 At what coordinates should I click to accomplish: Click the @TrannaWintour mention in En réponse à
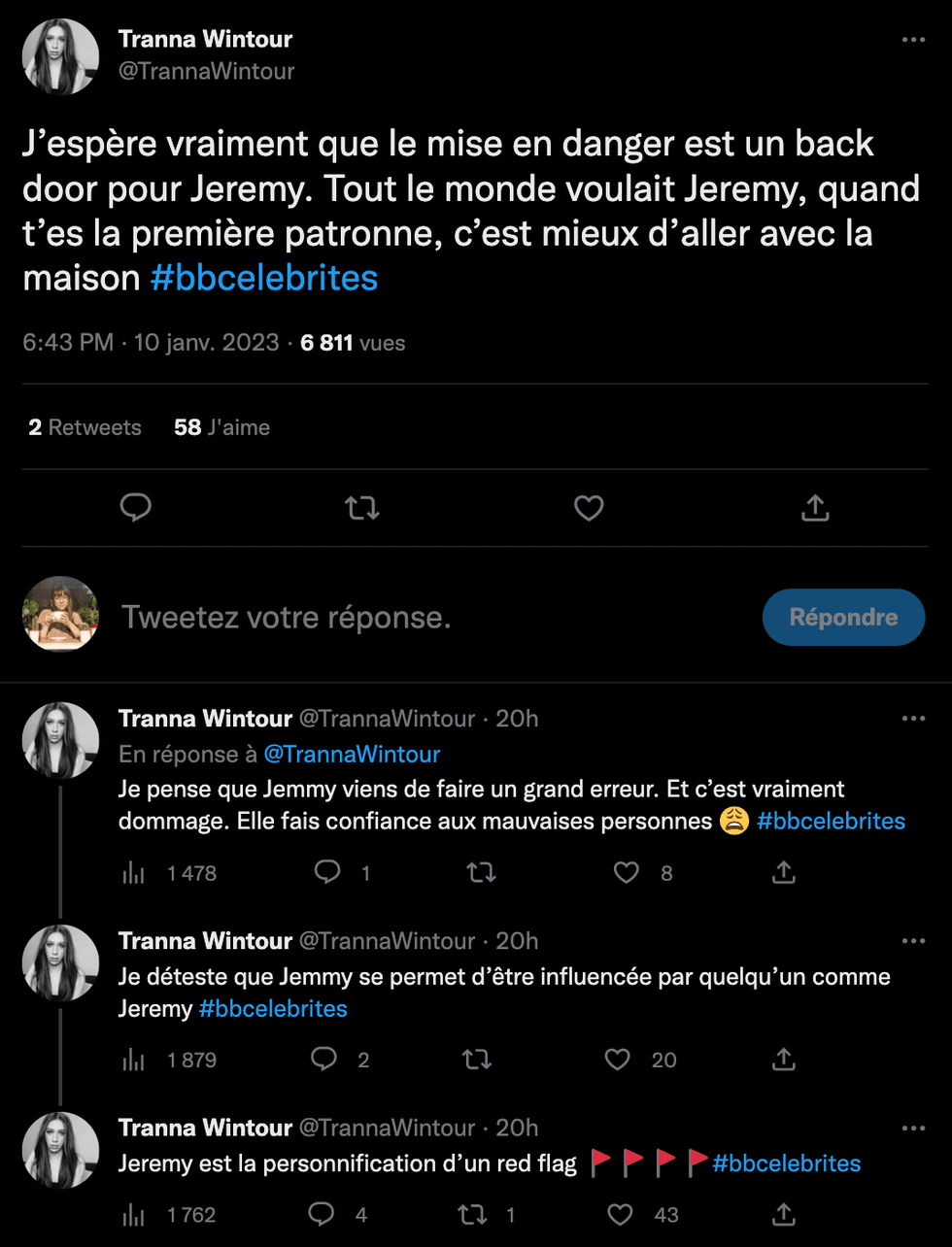[x=352, y=755]
